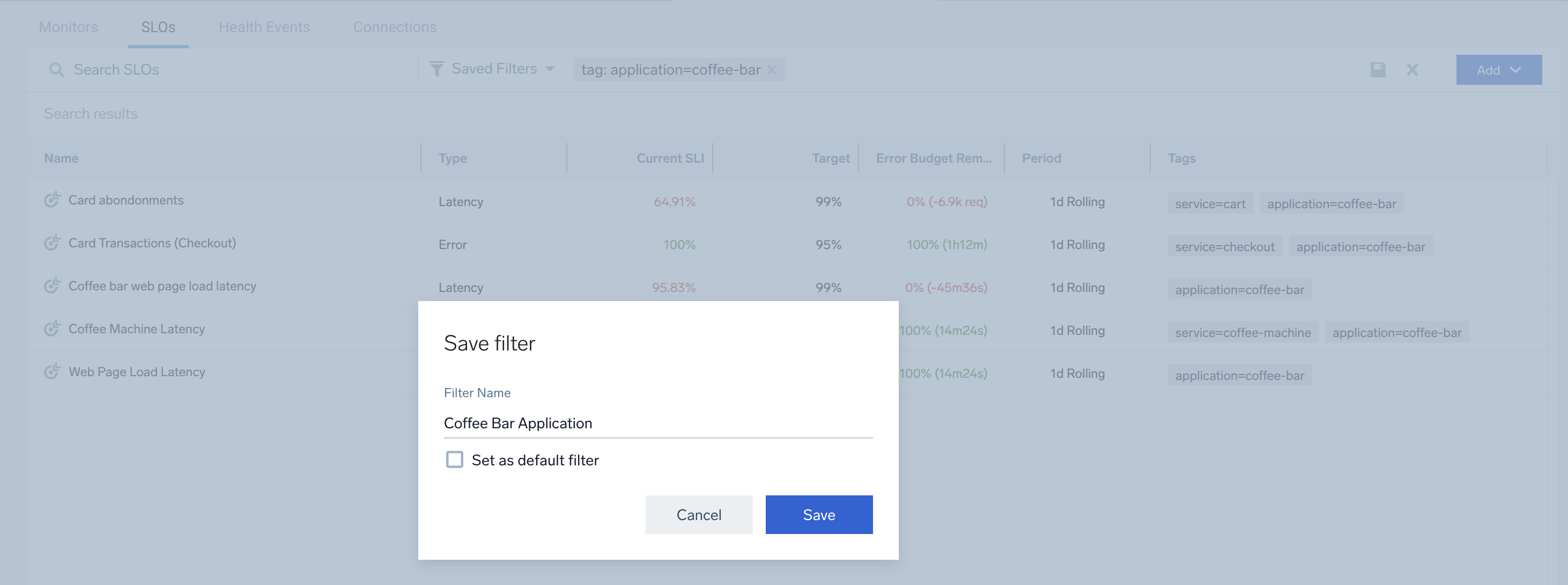
Task: Enable Set as default filter checkbox
Action: (455, 459)
